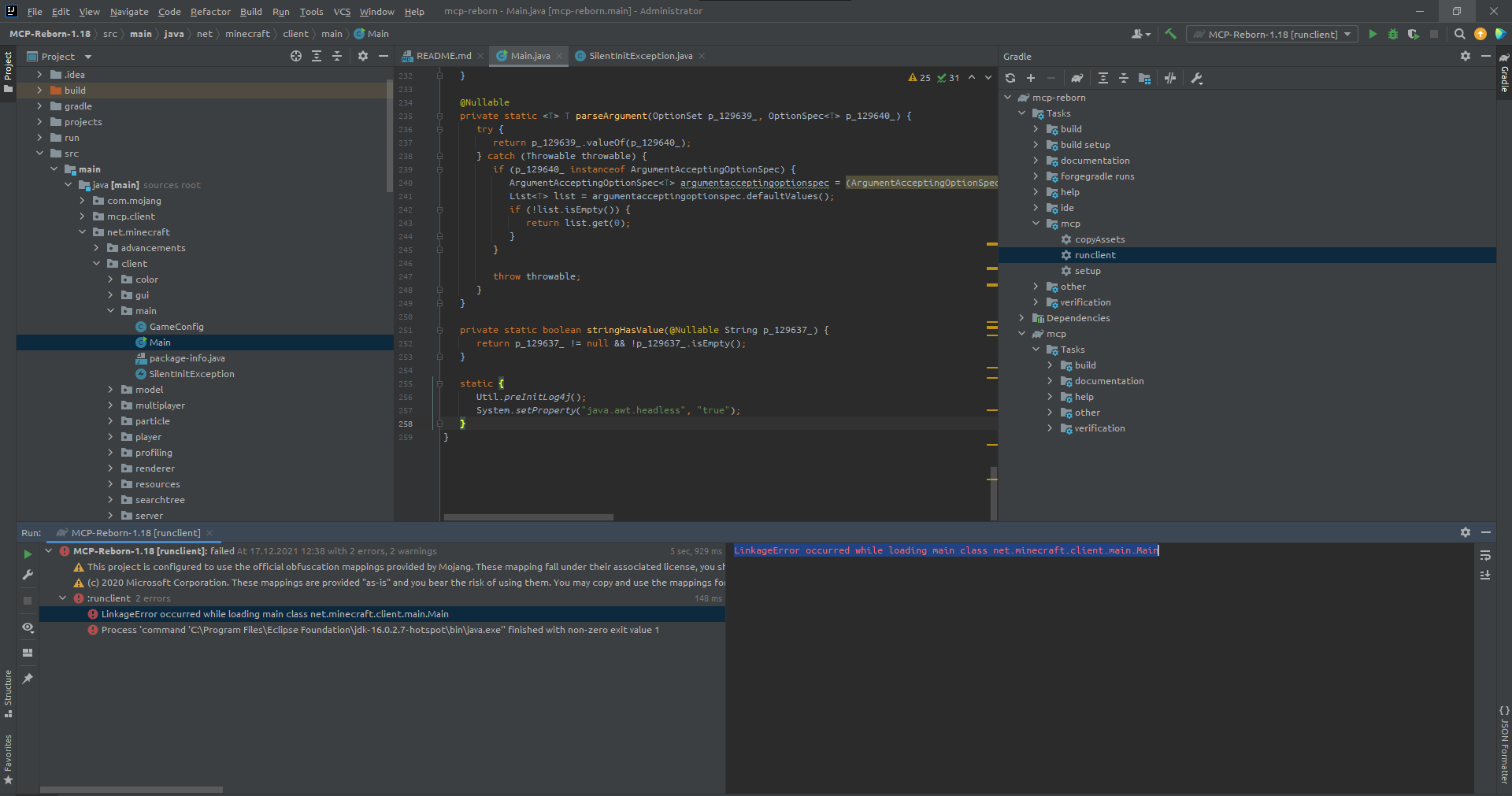Run the runclient Gradle configuration
This screenshot has width=1512, height=796.
tap(1373, 34)
